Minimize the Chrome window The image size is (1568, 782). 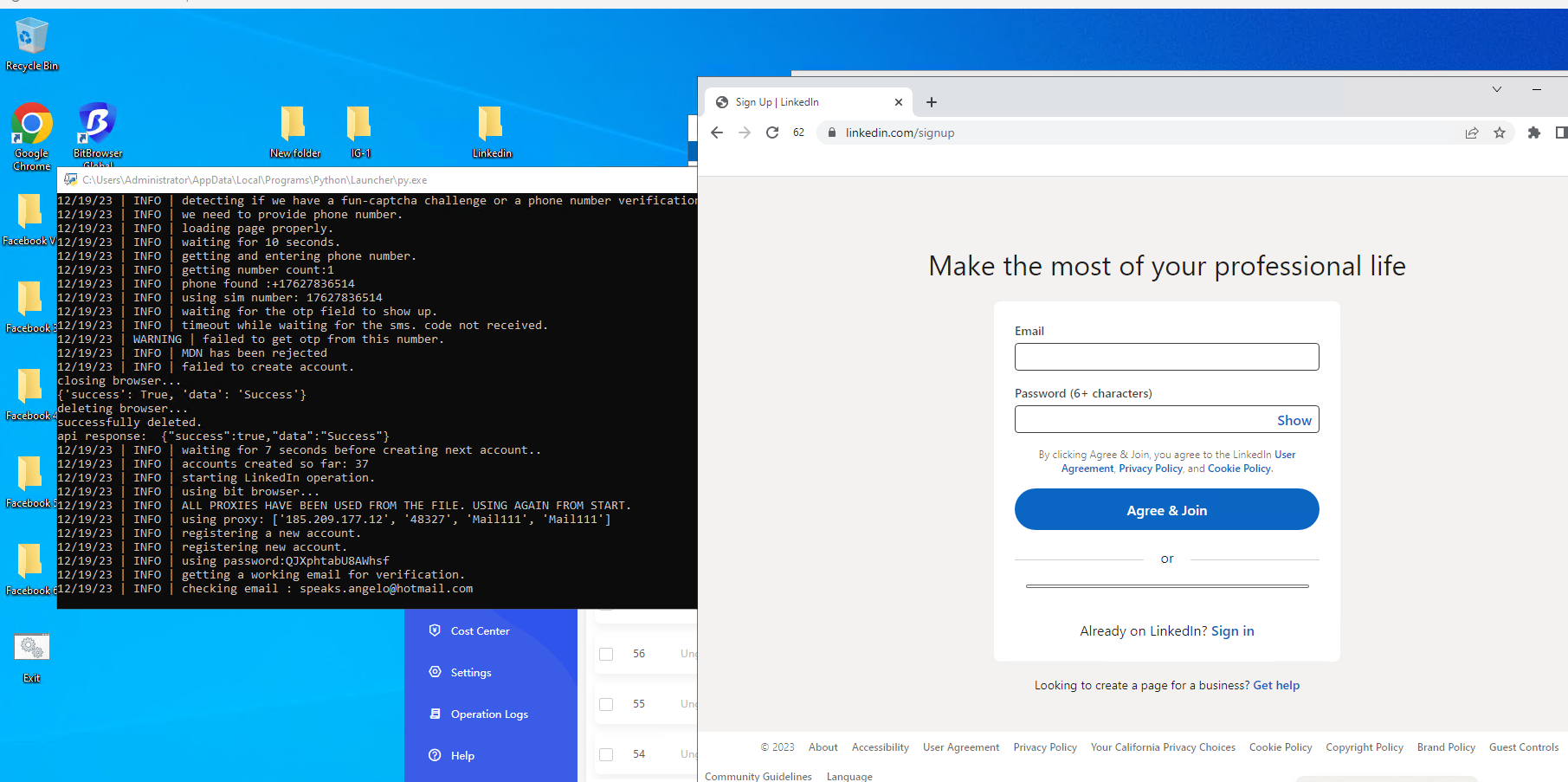pyautogui.click(x=1537, y=89)
